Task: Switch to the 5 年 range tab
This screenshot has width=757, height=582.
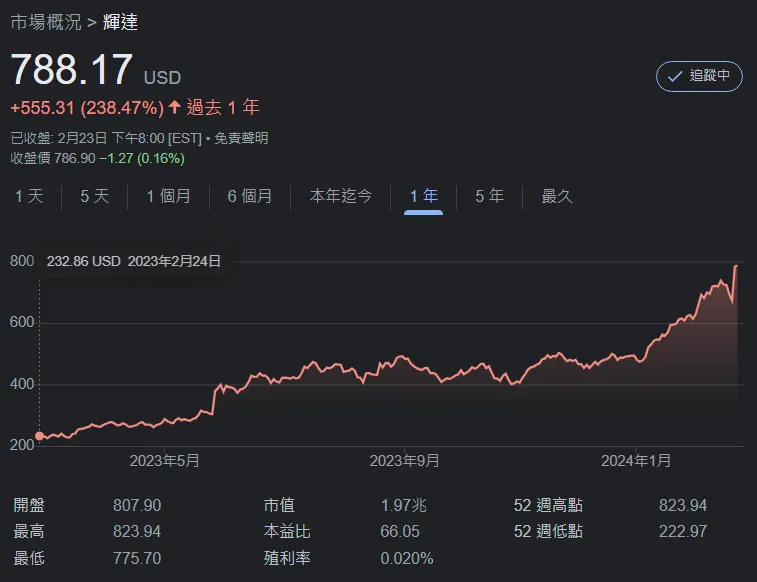Action: click(x=489, y=196)
